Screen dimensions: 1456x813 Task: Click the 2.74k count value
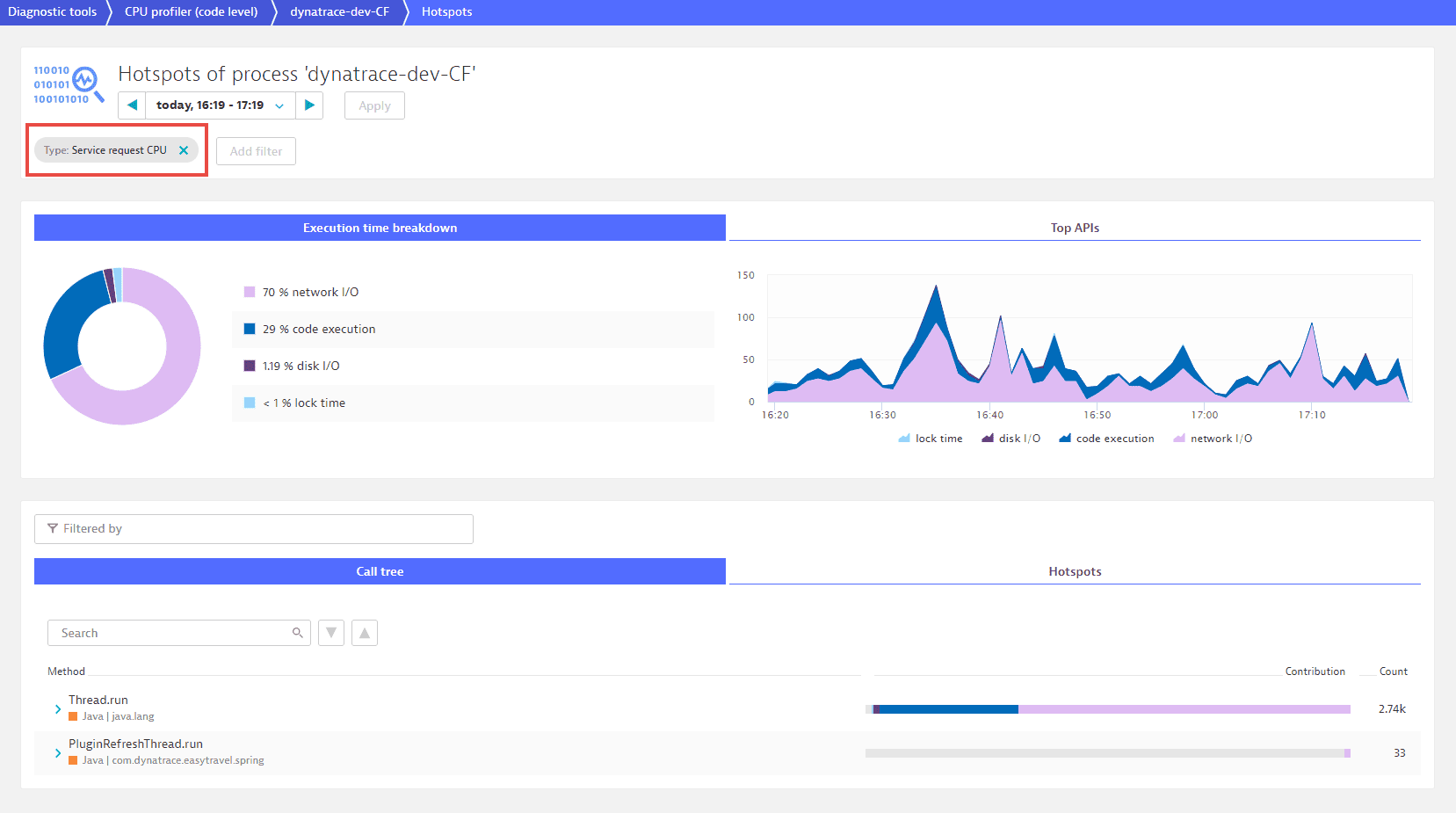click(1392, 709)
